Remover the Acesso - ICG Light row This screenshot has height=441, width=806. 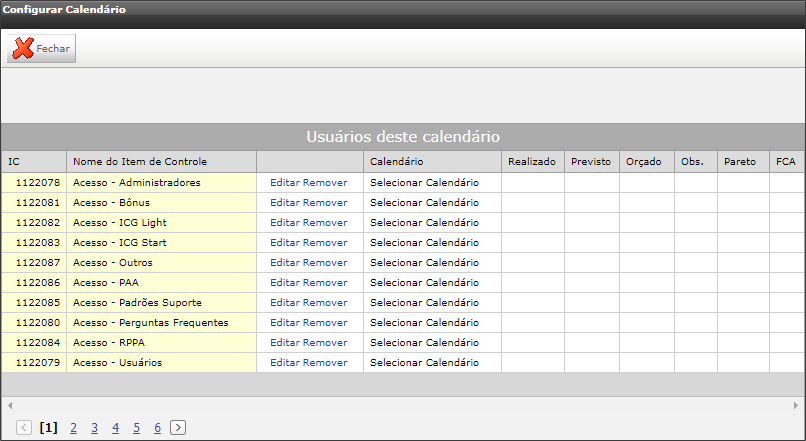[x=325, y=223]
